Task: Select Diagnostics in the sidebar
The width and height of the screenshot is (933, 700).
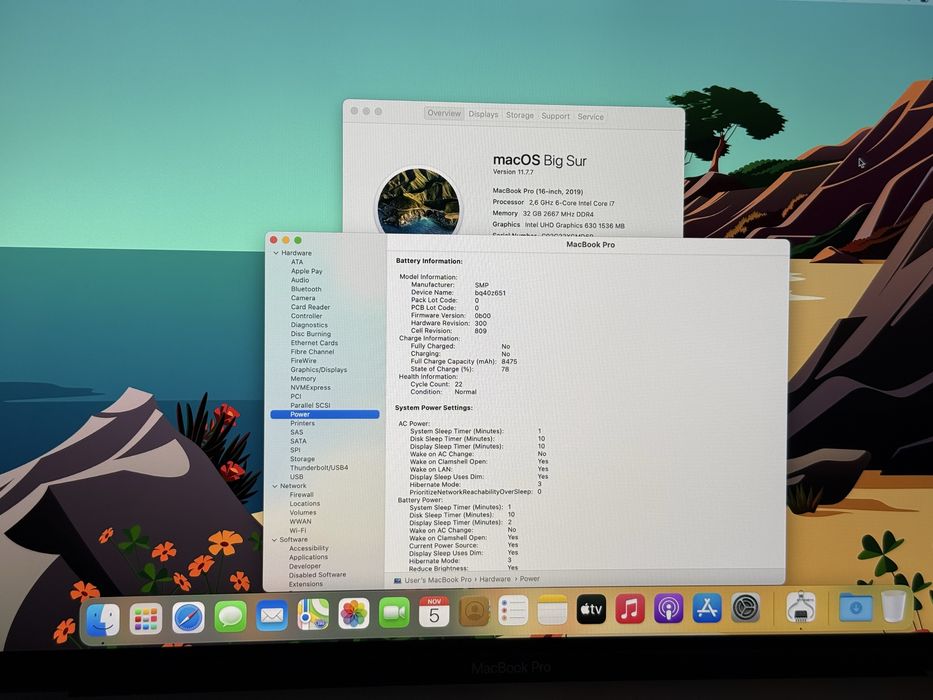Action: pyautogui.click(x=309, y=324)
